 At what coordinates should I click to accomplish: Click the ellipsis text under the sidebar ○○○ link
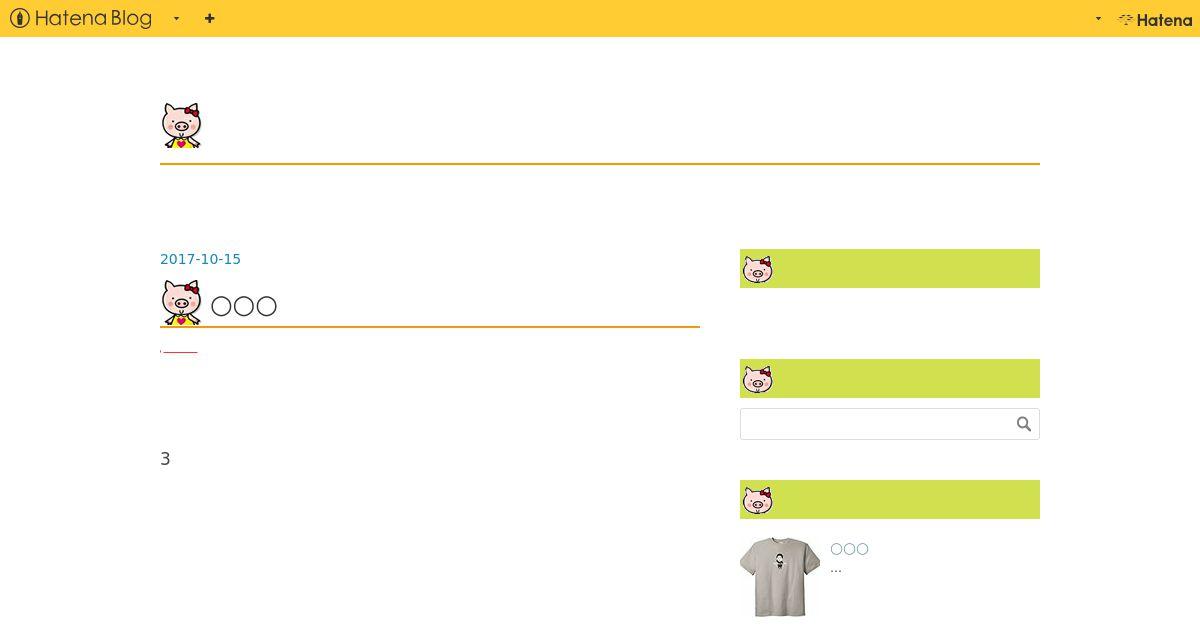pos(836,568)
